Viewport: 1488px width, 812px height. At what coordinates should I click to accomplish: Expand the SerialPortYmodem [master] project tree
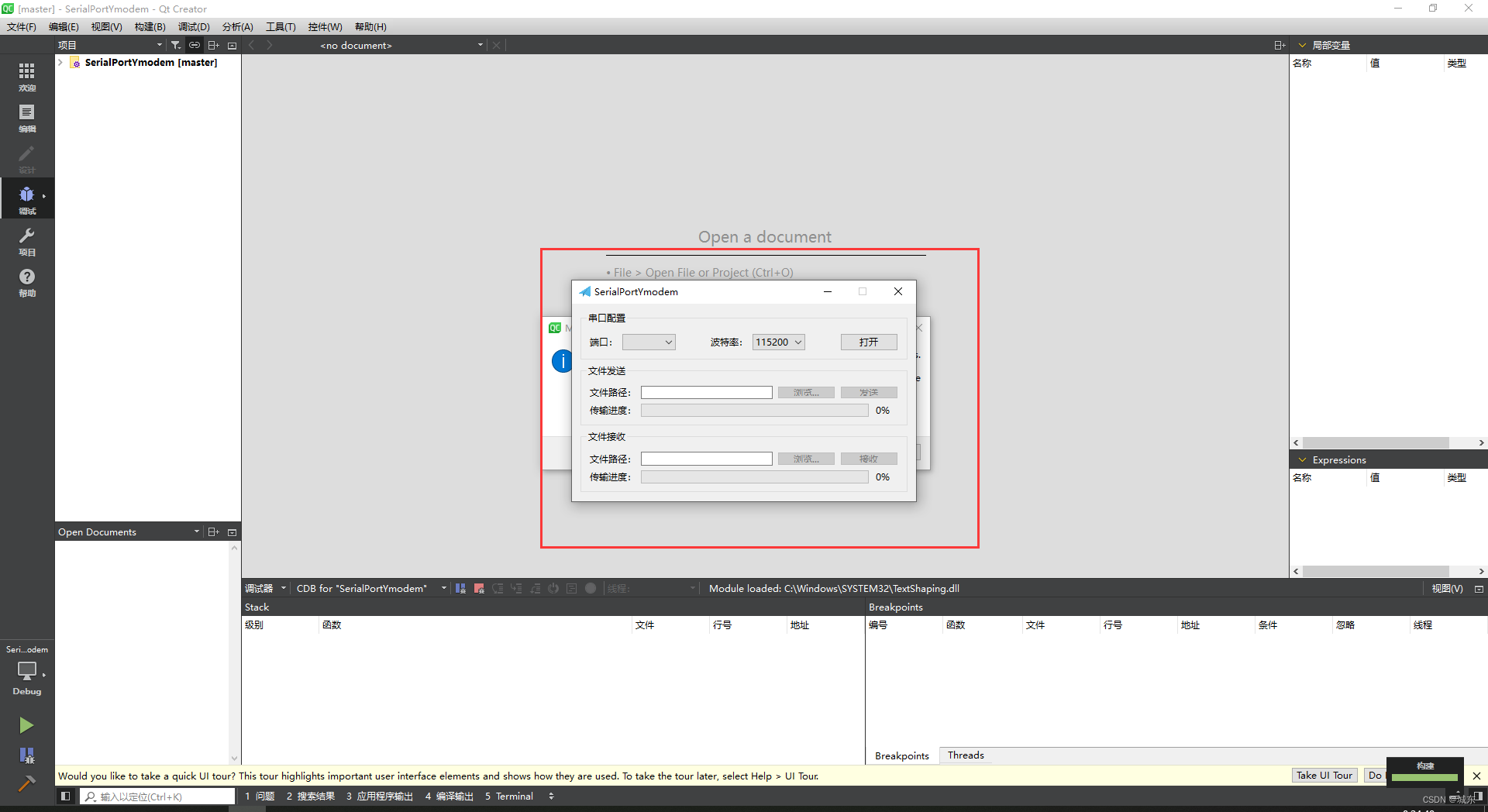click(x=60, y=62)
